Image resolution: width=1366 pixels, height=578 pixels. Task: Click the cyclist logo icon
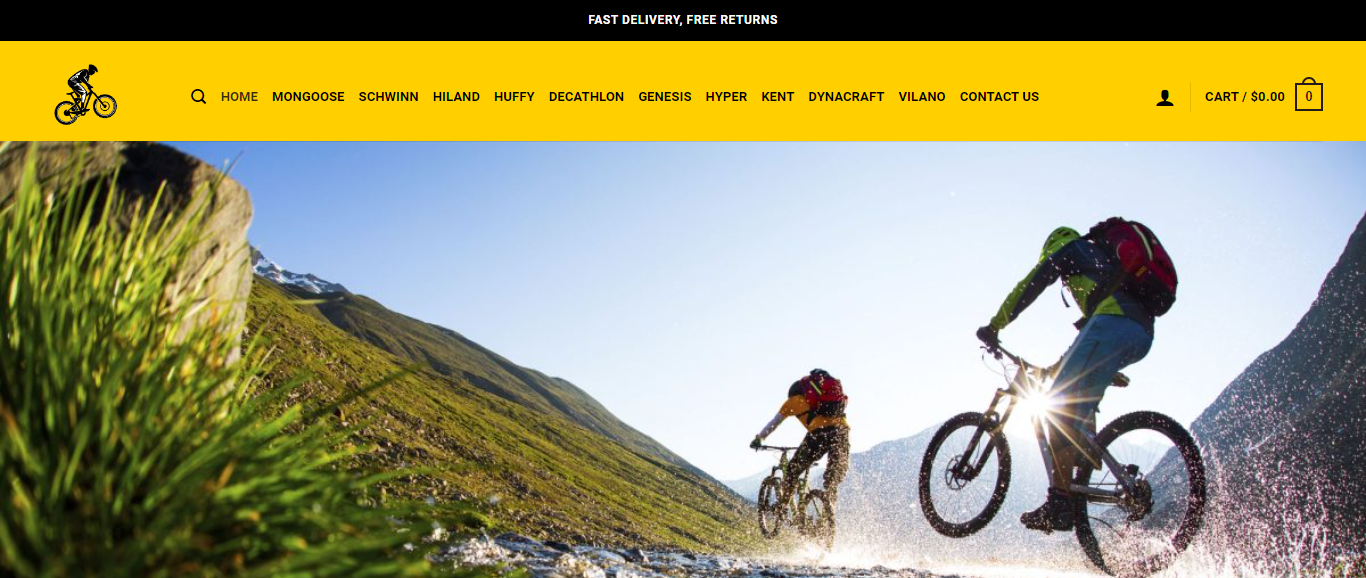click(86, 94)
